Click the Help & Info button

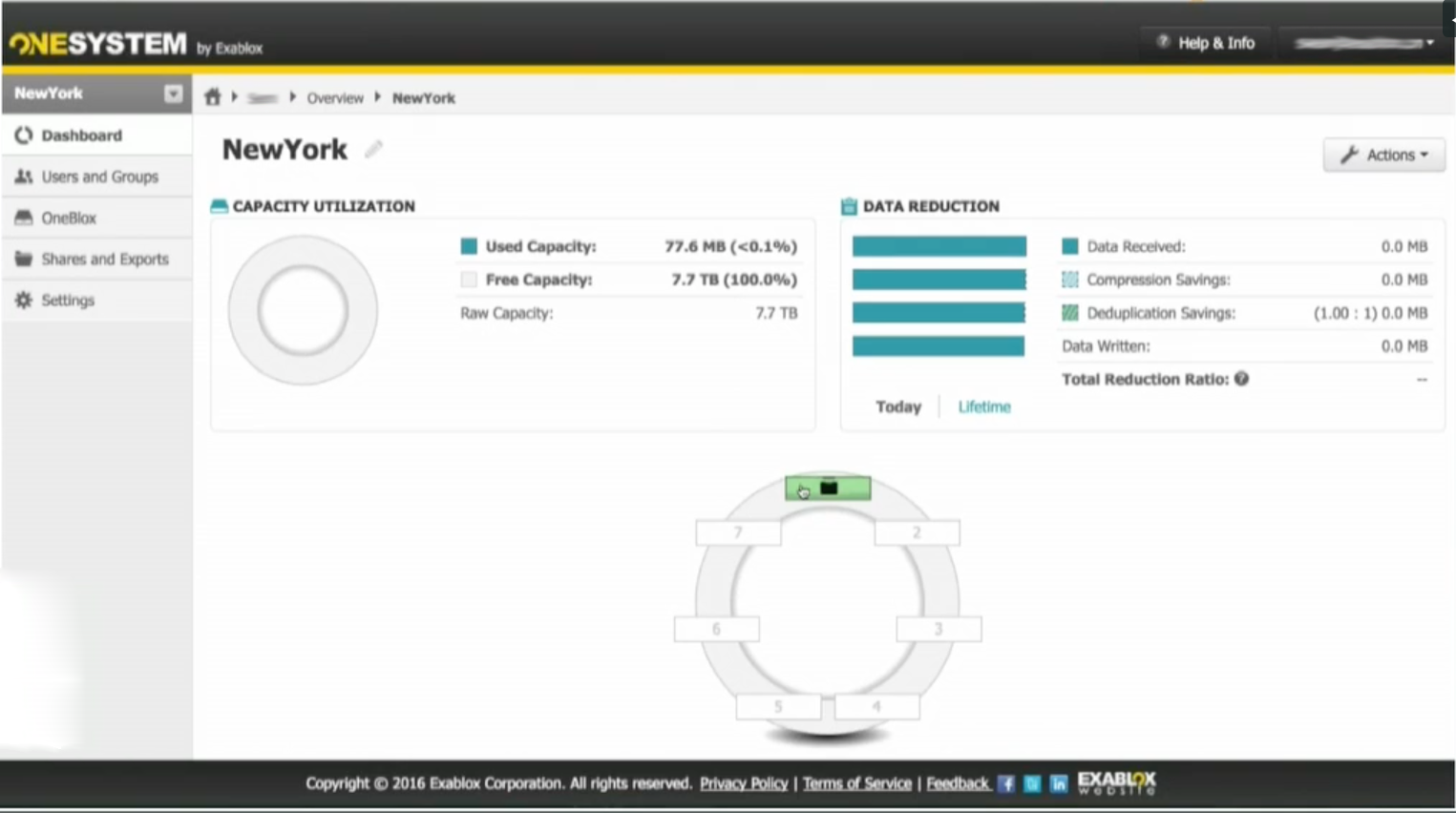pyautogui.click(x=1205, y=43)
